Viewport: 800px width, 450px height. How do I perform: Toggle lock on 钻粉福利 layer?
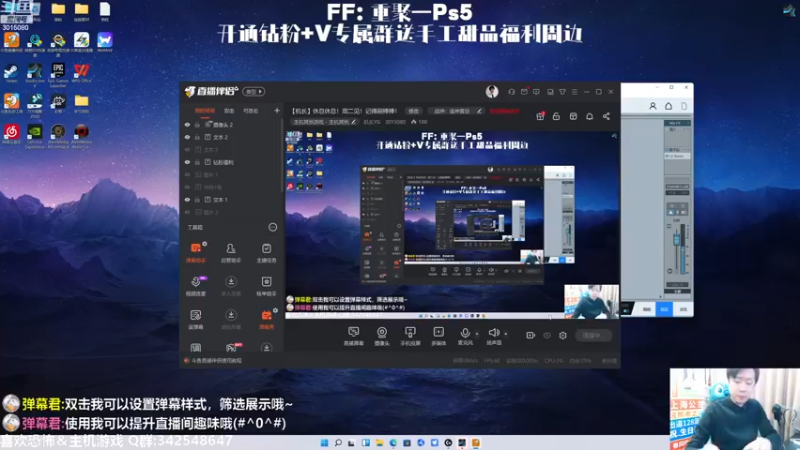pos(197,162)
